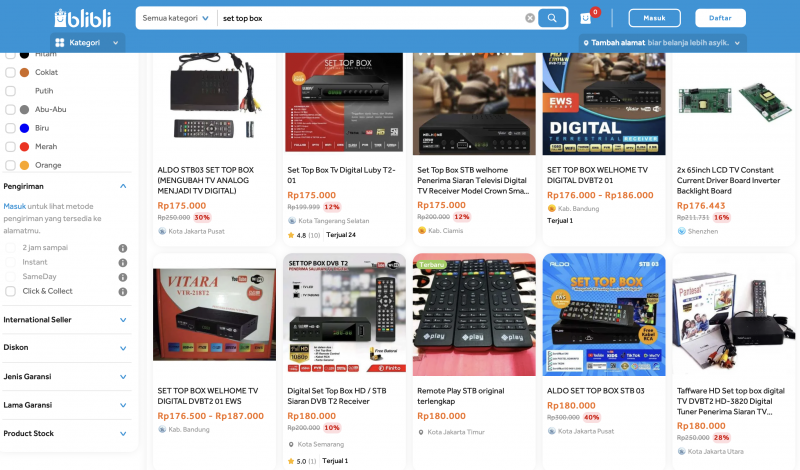800x470 pixels.
Task: Click the magnifier search button
Action: [552, 18]
